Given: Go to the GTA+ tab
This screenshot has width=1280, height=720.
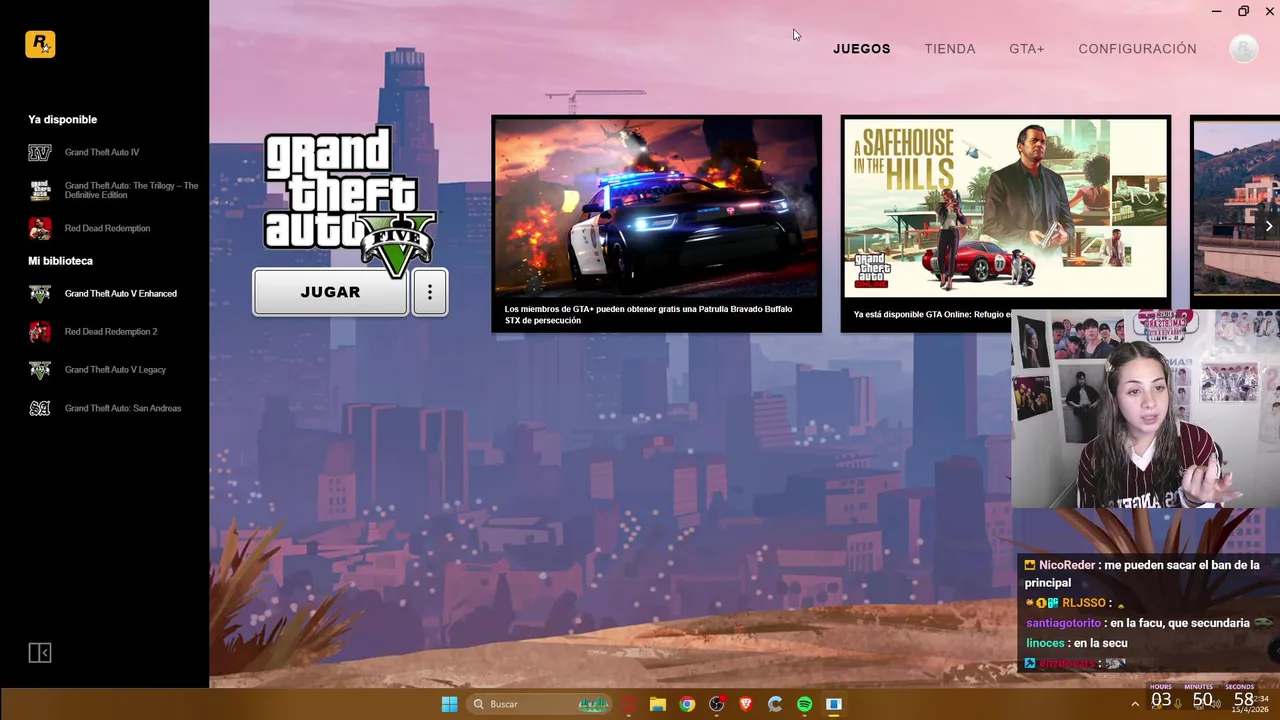Looking at the screenshot, I should click(1027, 49).
